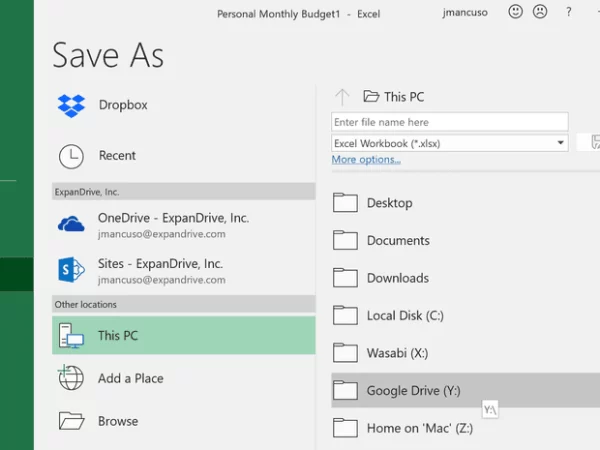Click jmancuso@expandrive.com under OneDrive
This screenshot has width=600, height=450.
pos(161,234)
